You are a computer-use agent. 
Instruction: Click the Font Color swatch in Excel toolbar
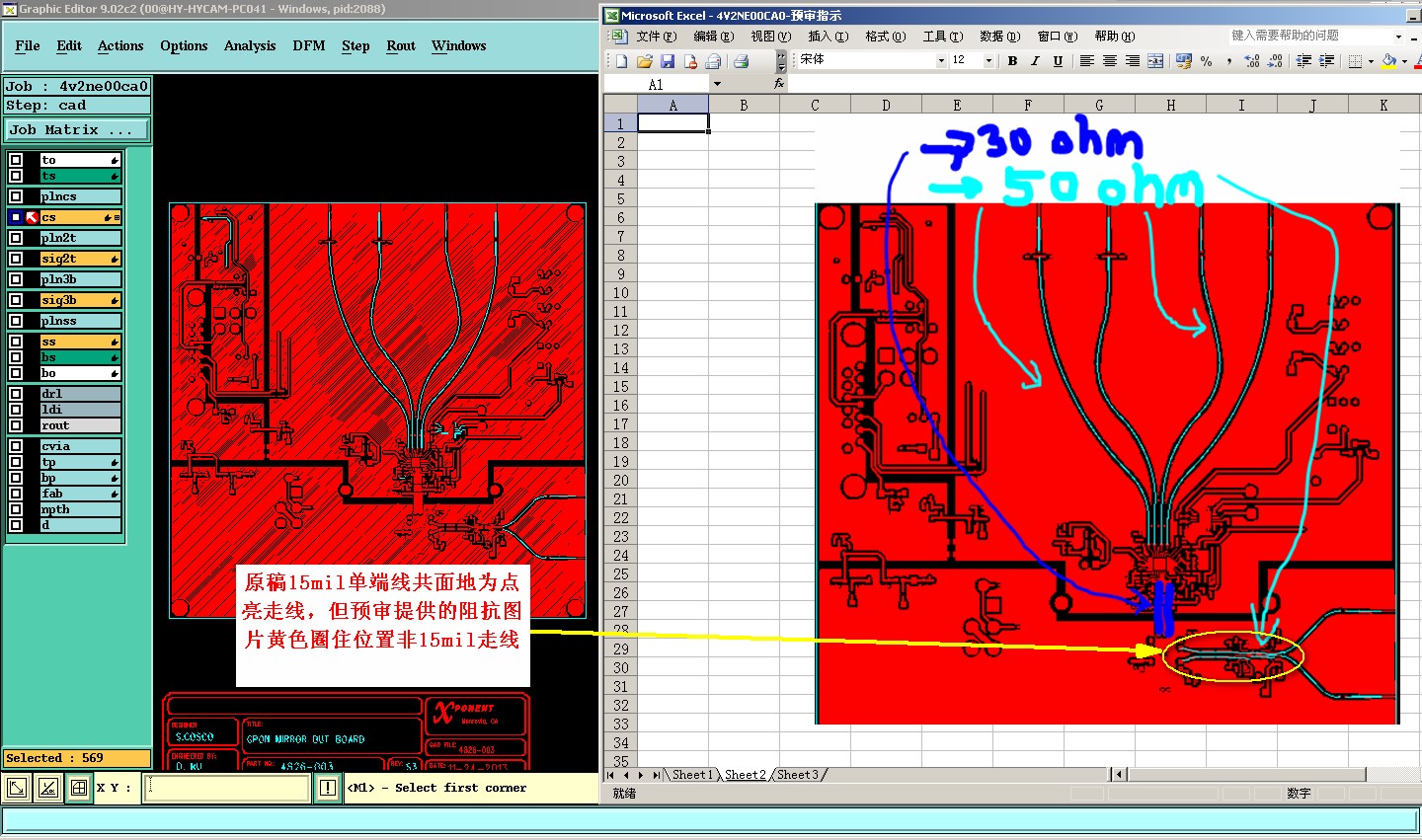pyautogui.click(x=1417, y=61)
